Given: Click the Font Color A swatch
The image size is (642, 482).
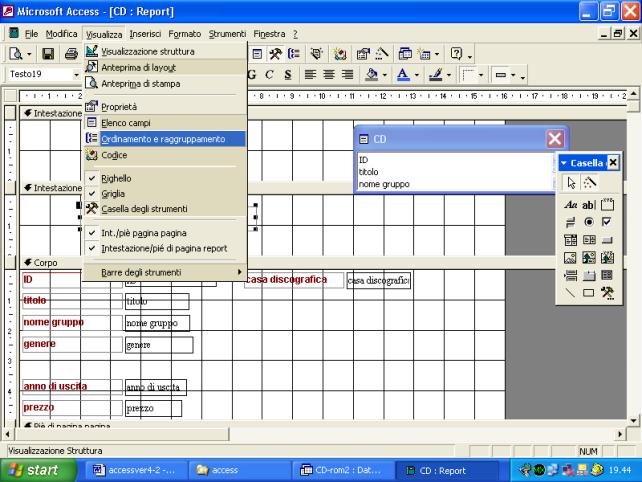Looking at the screenshot, I should (x=403, y=75).
